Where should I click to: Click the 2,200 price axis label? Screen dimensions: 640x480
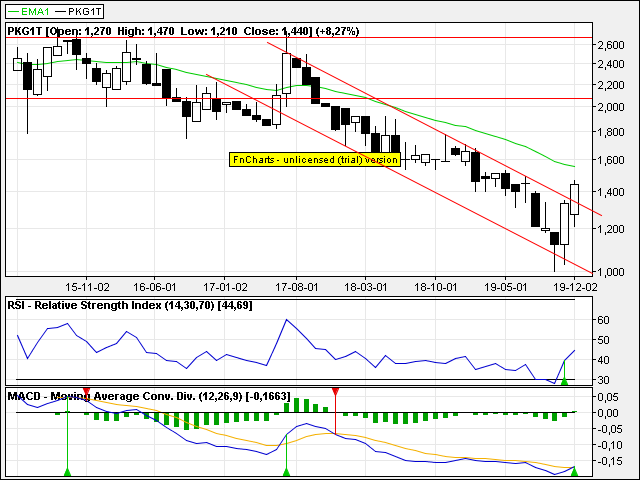[x=611, y=85]
